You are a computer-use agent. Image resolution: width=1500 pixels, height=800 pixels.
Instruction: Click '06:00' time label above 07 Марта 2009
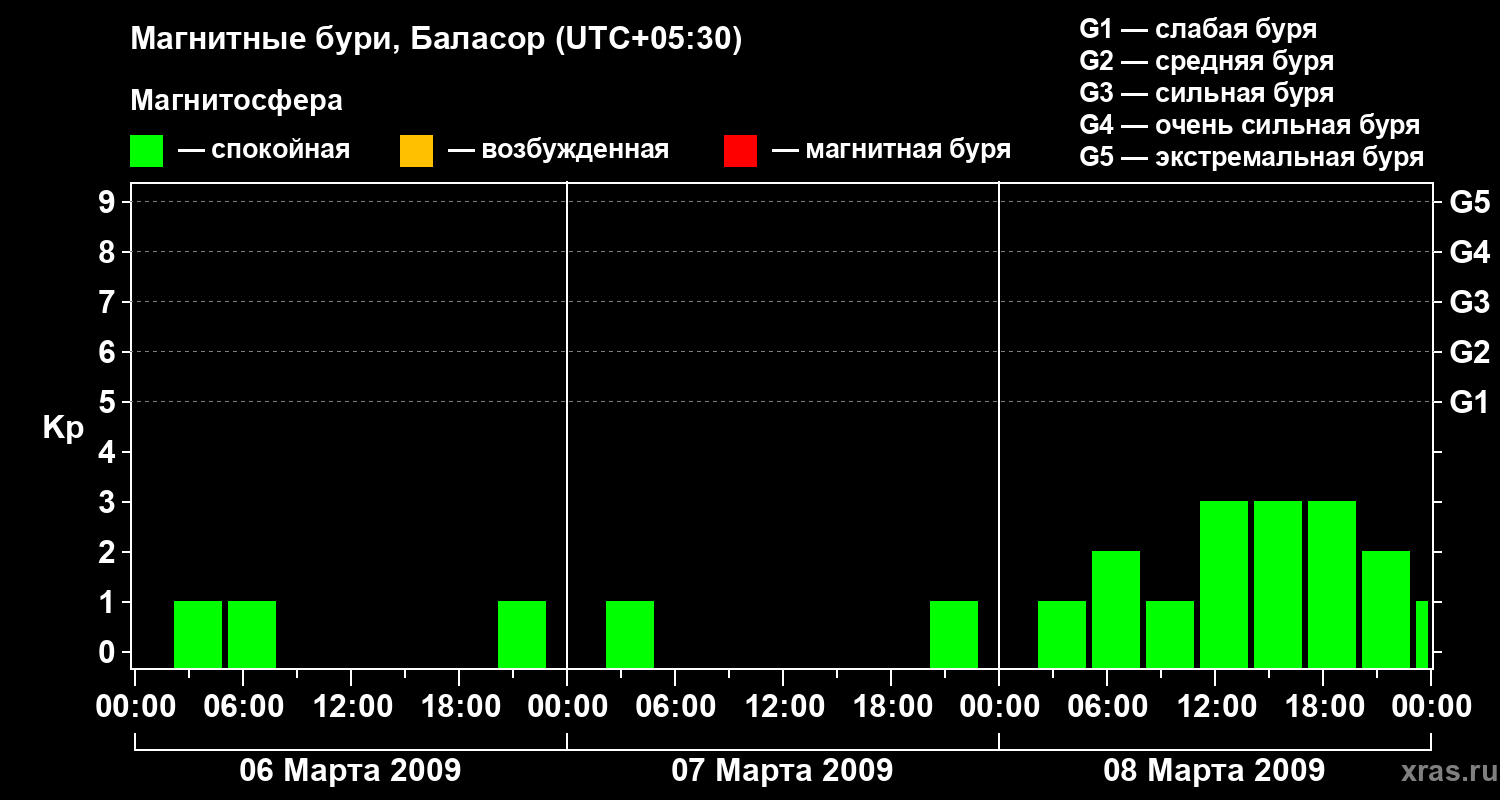tap(674, 706)
